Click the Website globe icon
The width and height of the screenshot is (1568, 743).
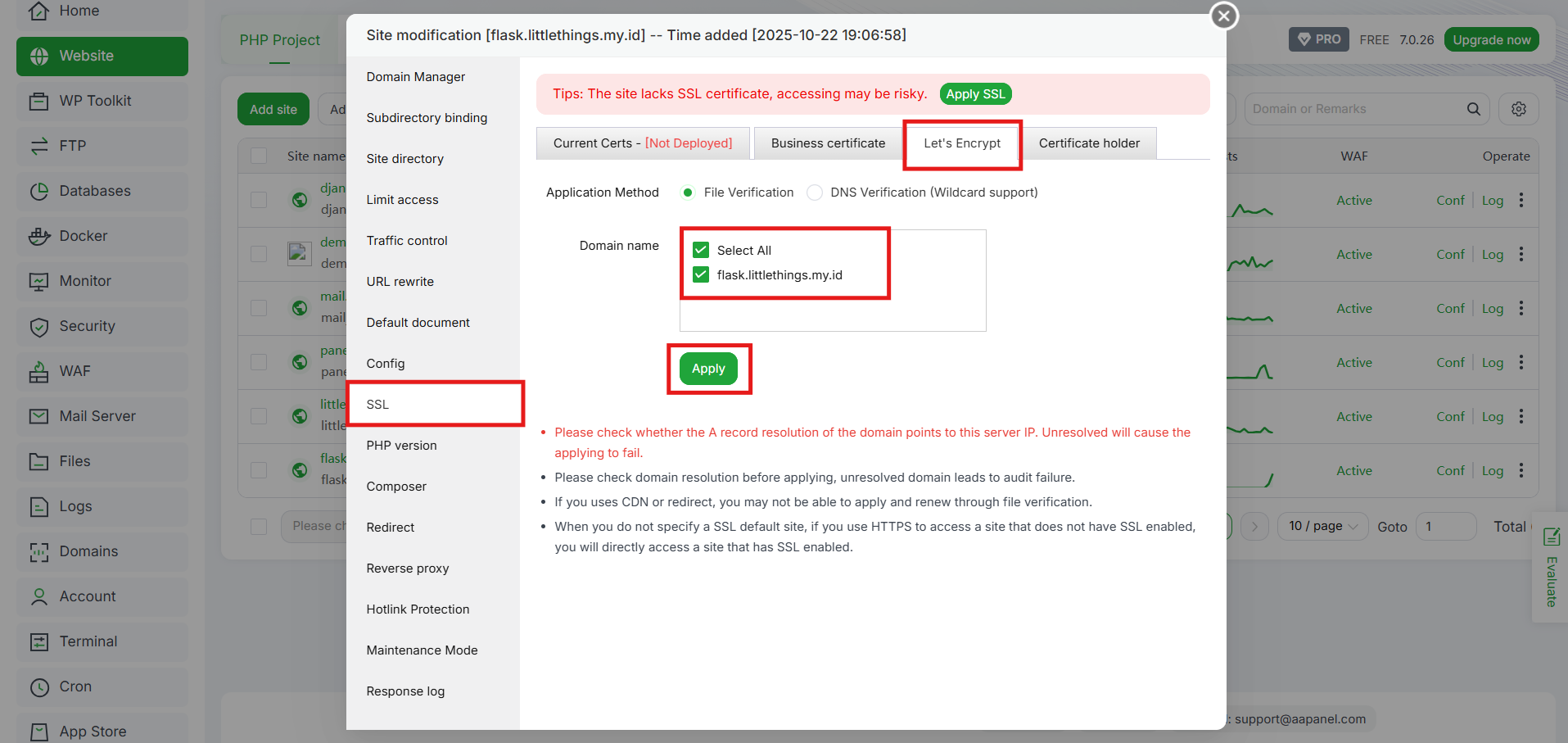coord(38,56)
